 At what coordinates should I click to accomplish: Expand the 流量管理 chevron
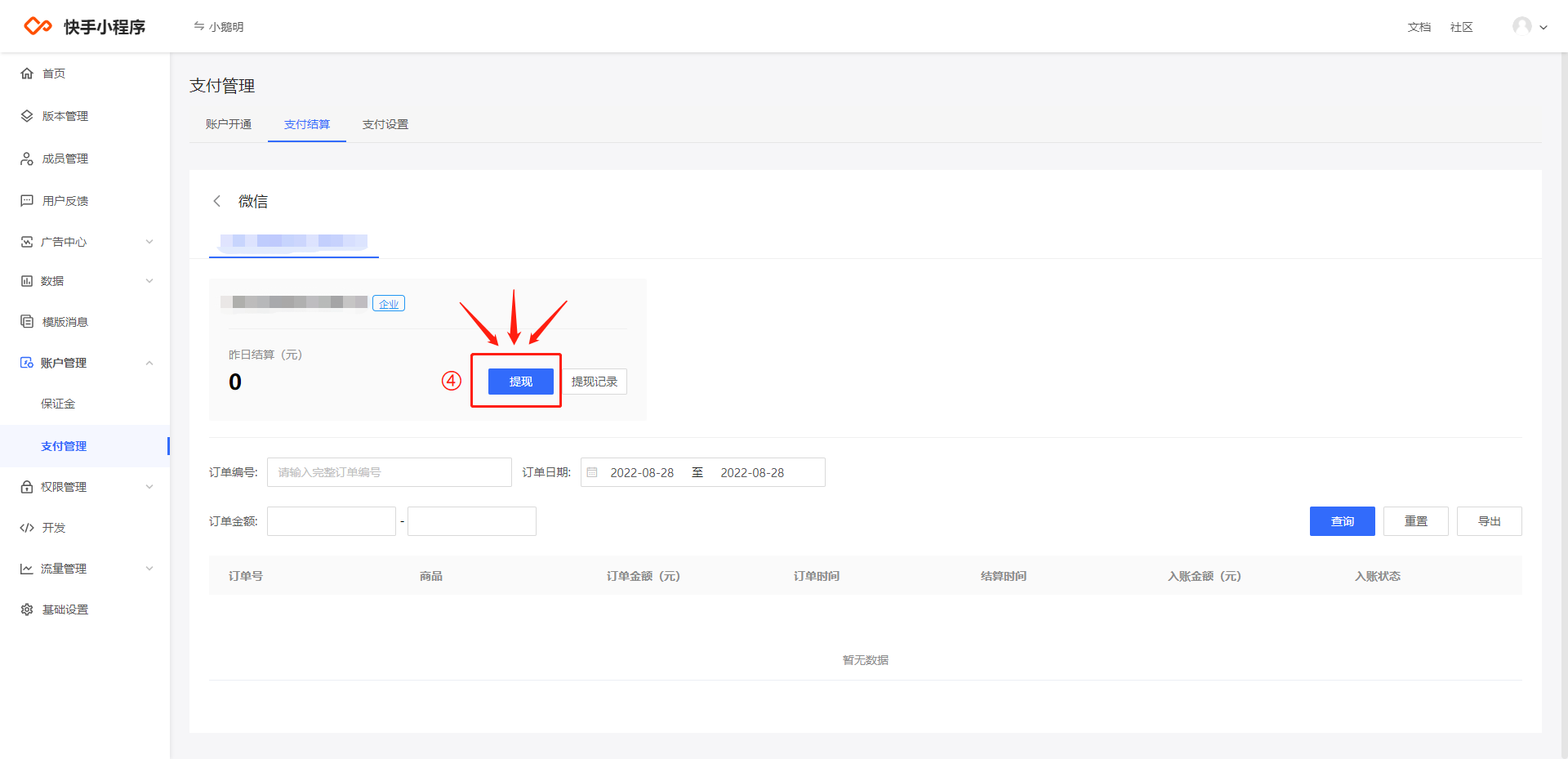coord(149,569)
